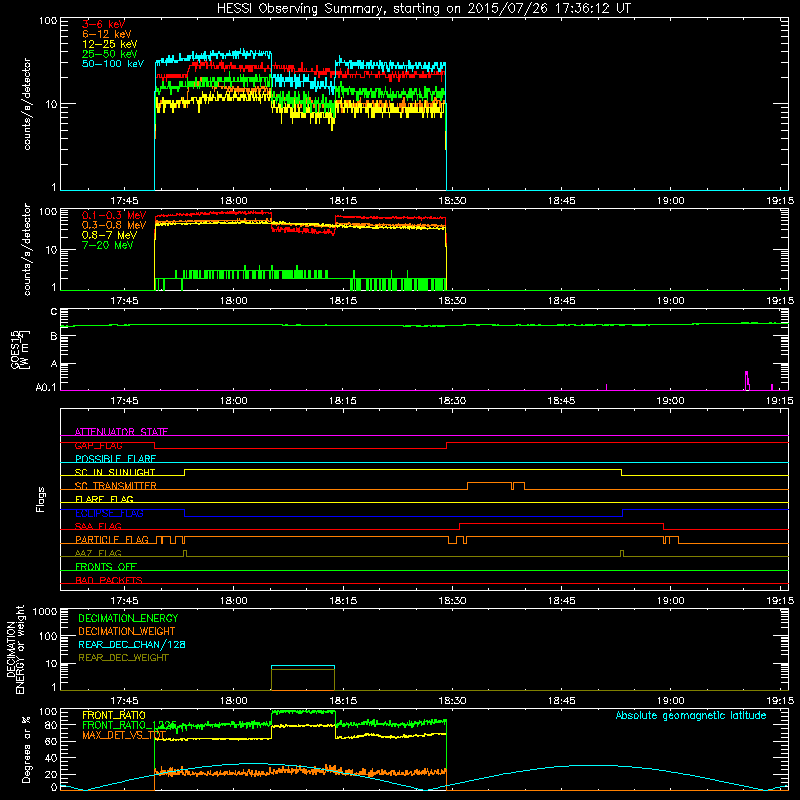The height and width of the screenshot is (800, 800).
Task: Click the ECLIPSE_FLAG label
Action: (109, 513)
